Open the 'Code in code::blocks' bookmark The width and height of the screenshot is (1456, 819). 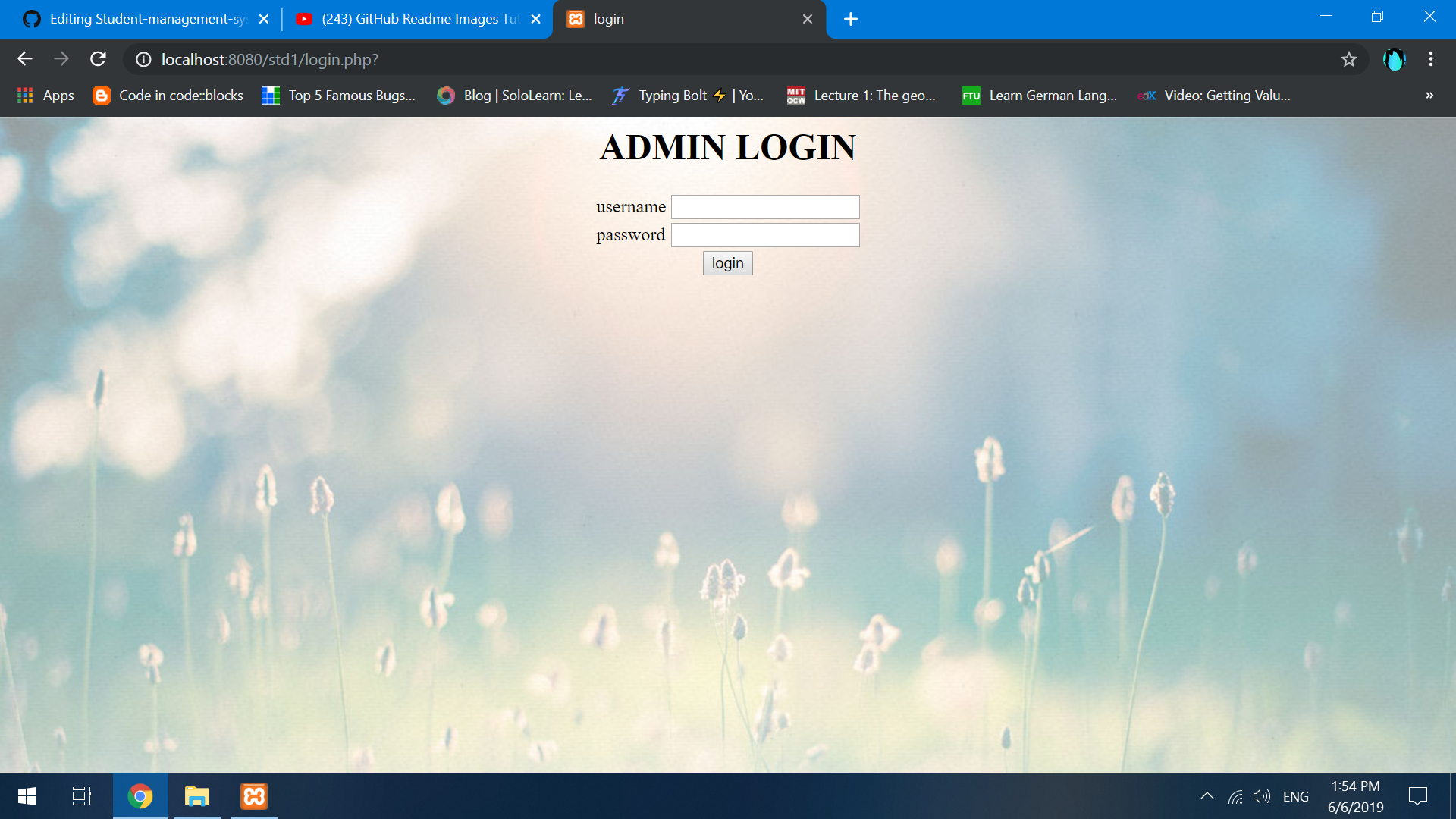point(167,96)
